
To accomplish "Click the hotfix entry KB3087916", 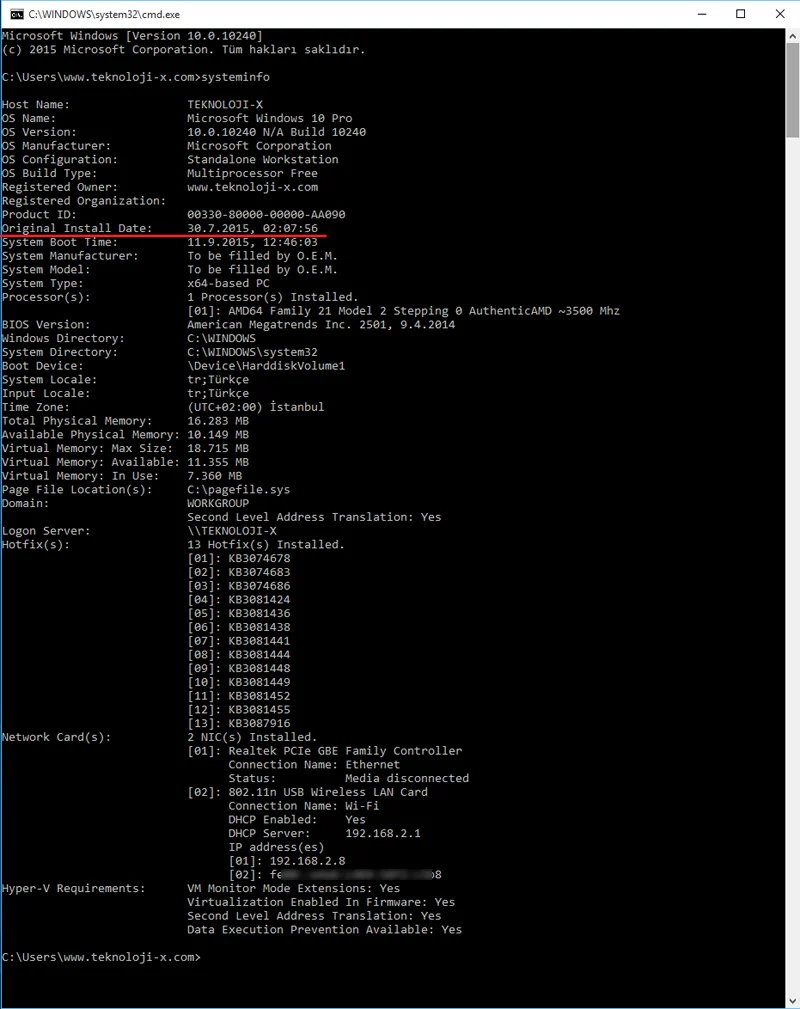I will point(259,723).
